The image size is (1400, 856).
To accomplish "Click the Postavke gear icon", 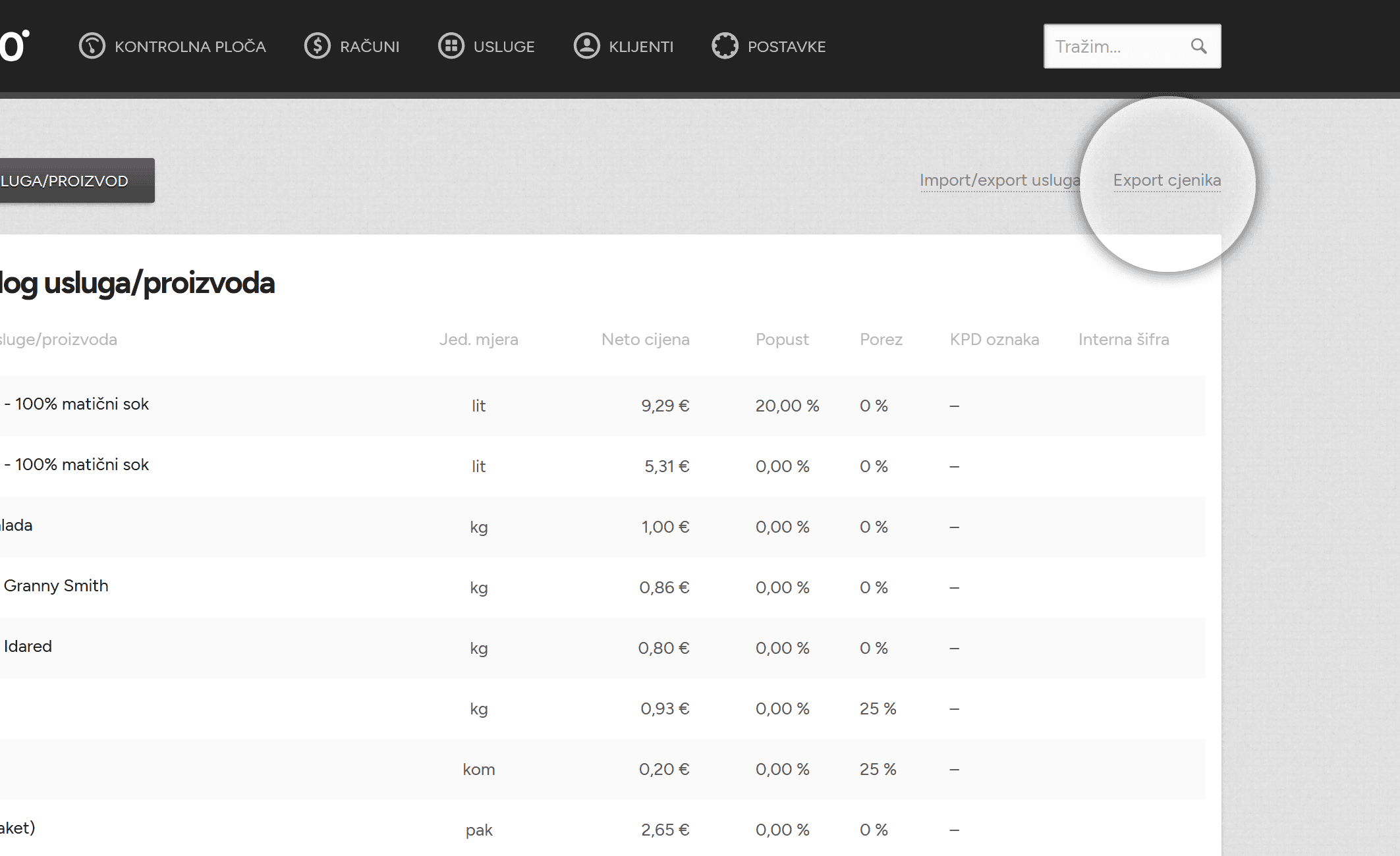I will tap(725, 46).
